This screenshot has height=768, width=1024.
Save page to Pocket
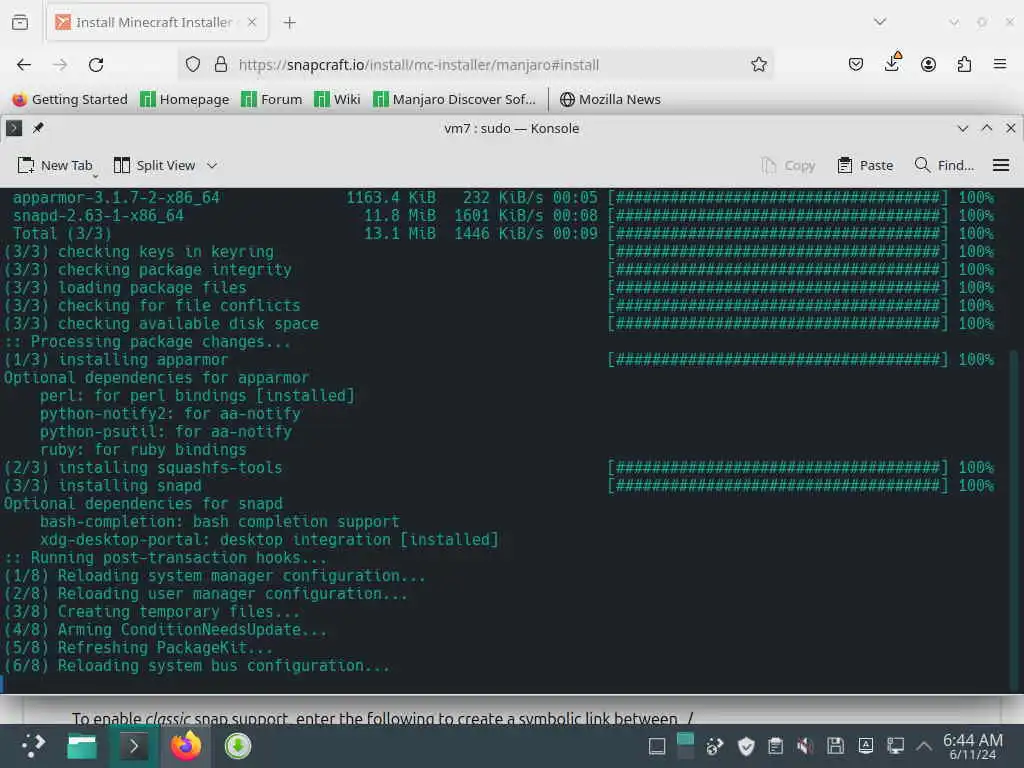(x=856, y=64)
